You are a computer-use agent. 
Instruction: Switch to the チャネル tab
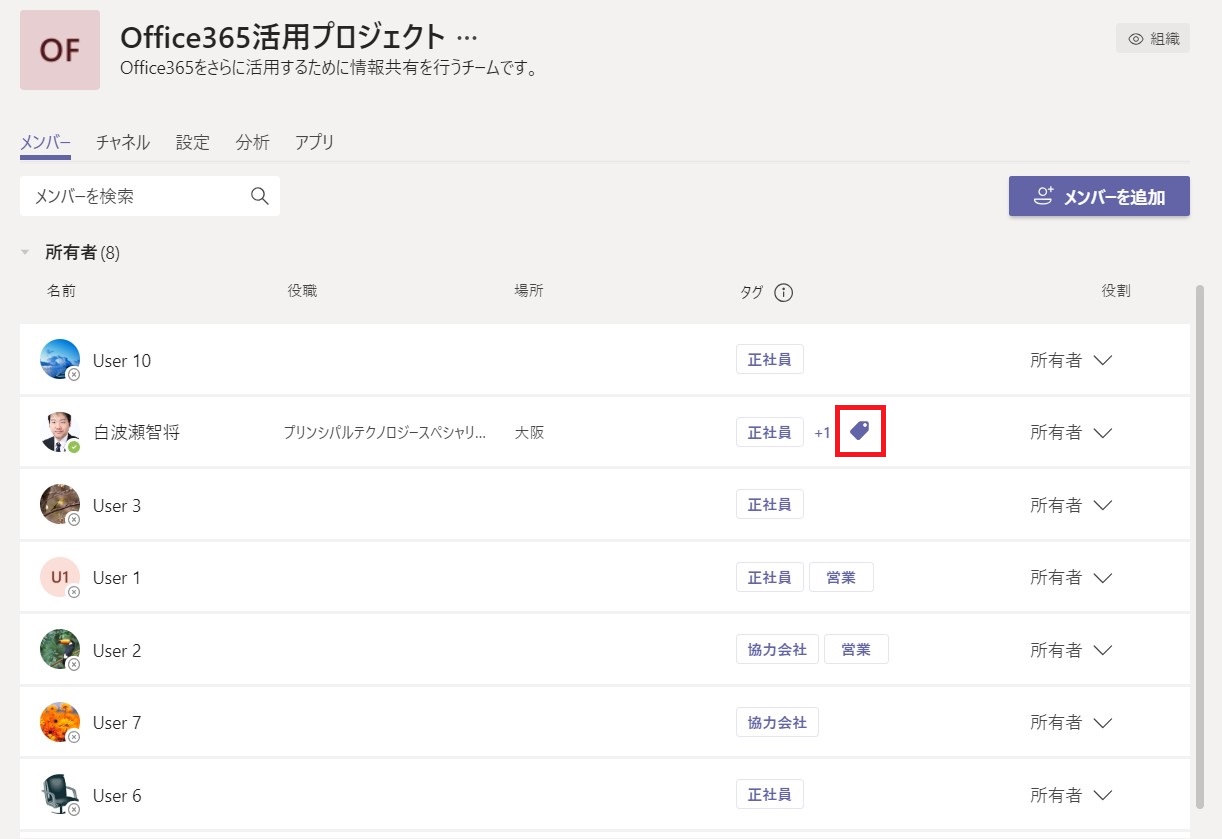123,142
